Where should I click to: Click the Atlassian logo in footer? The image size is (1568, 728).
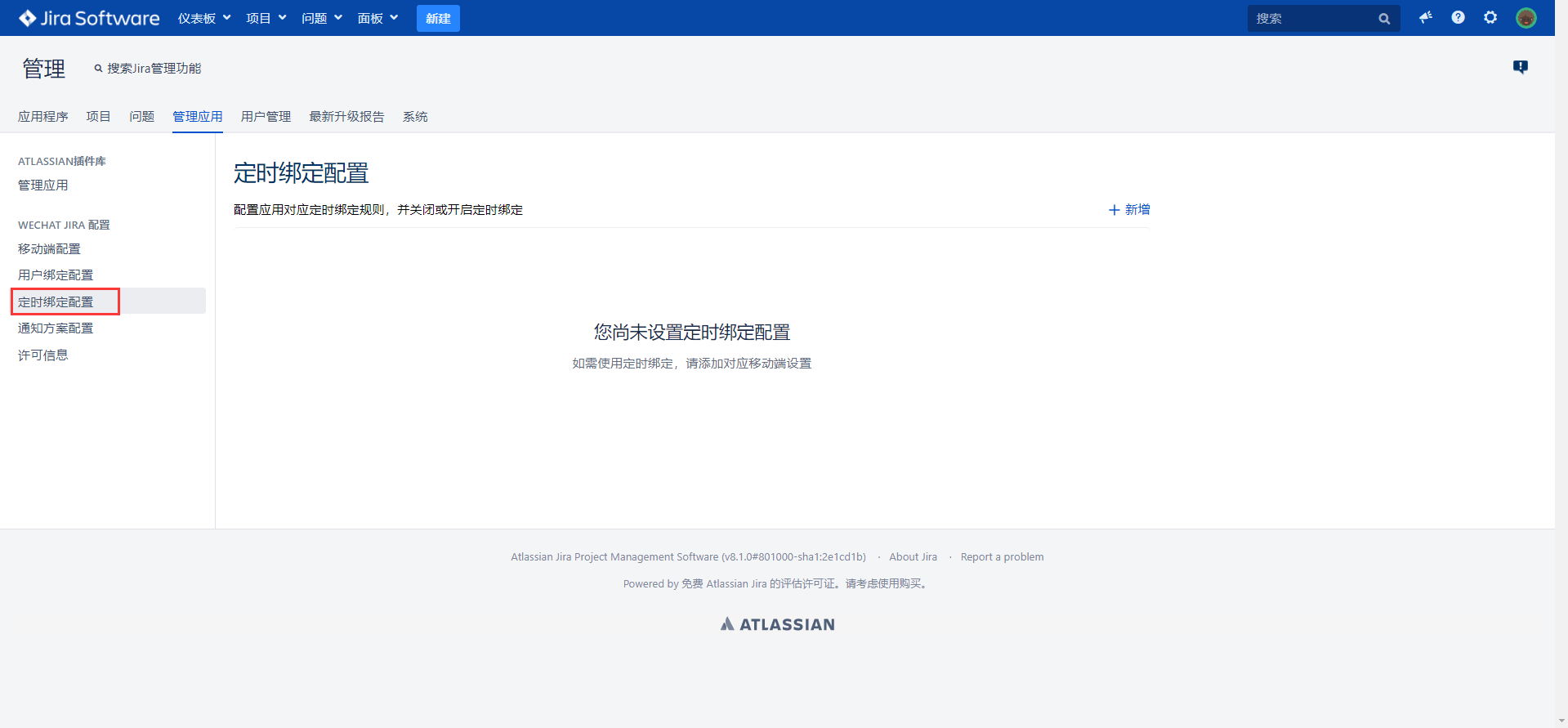777,624
